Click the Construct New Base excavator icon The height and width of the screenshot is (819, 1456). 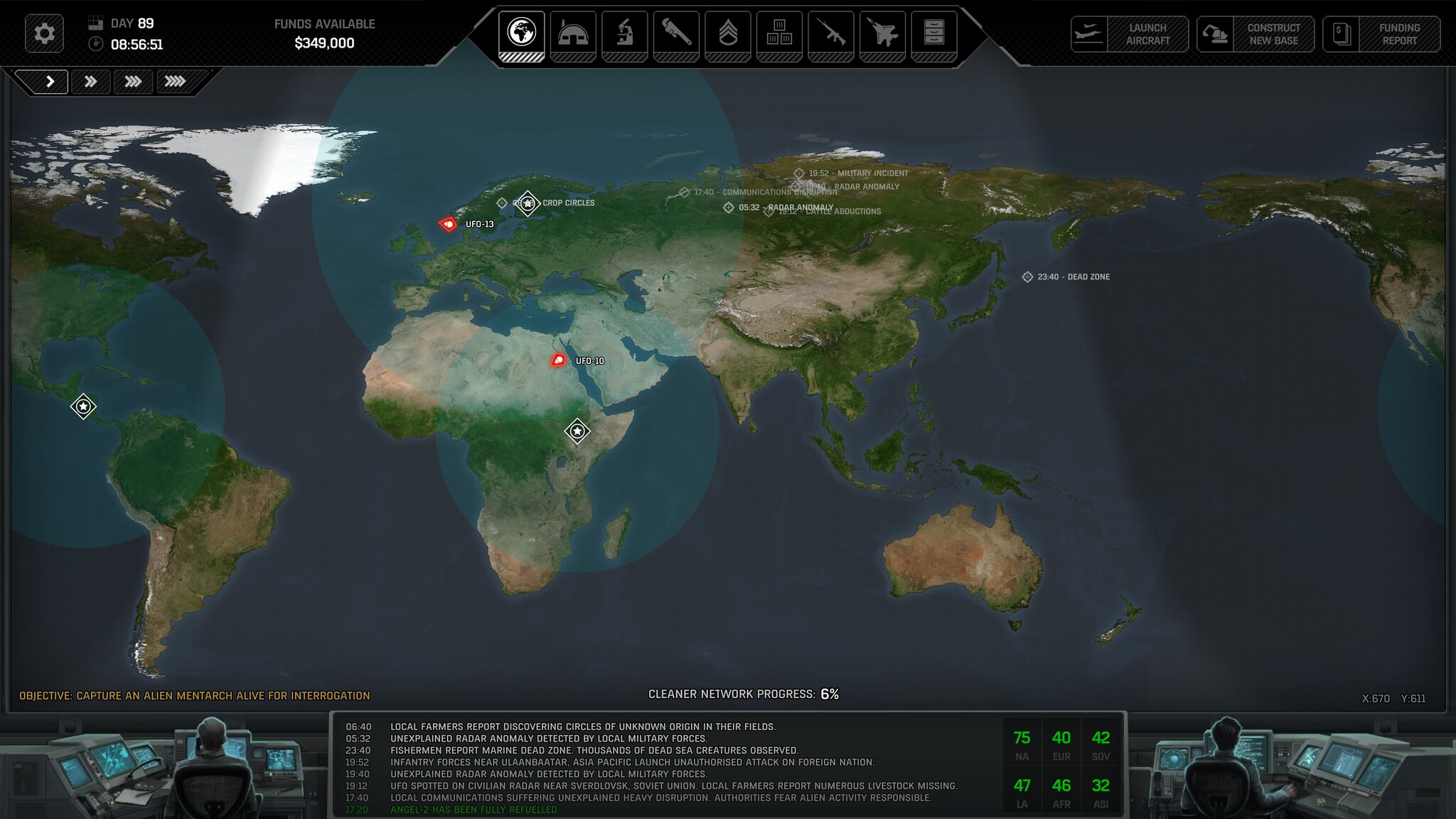pos(1214,34)
